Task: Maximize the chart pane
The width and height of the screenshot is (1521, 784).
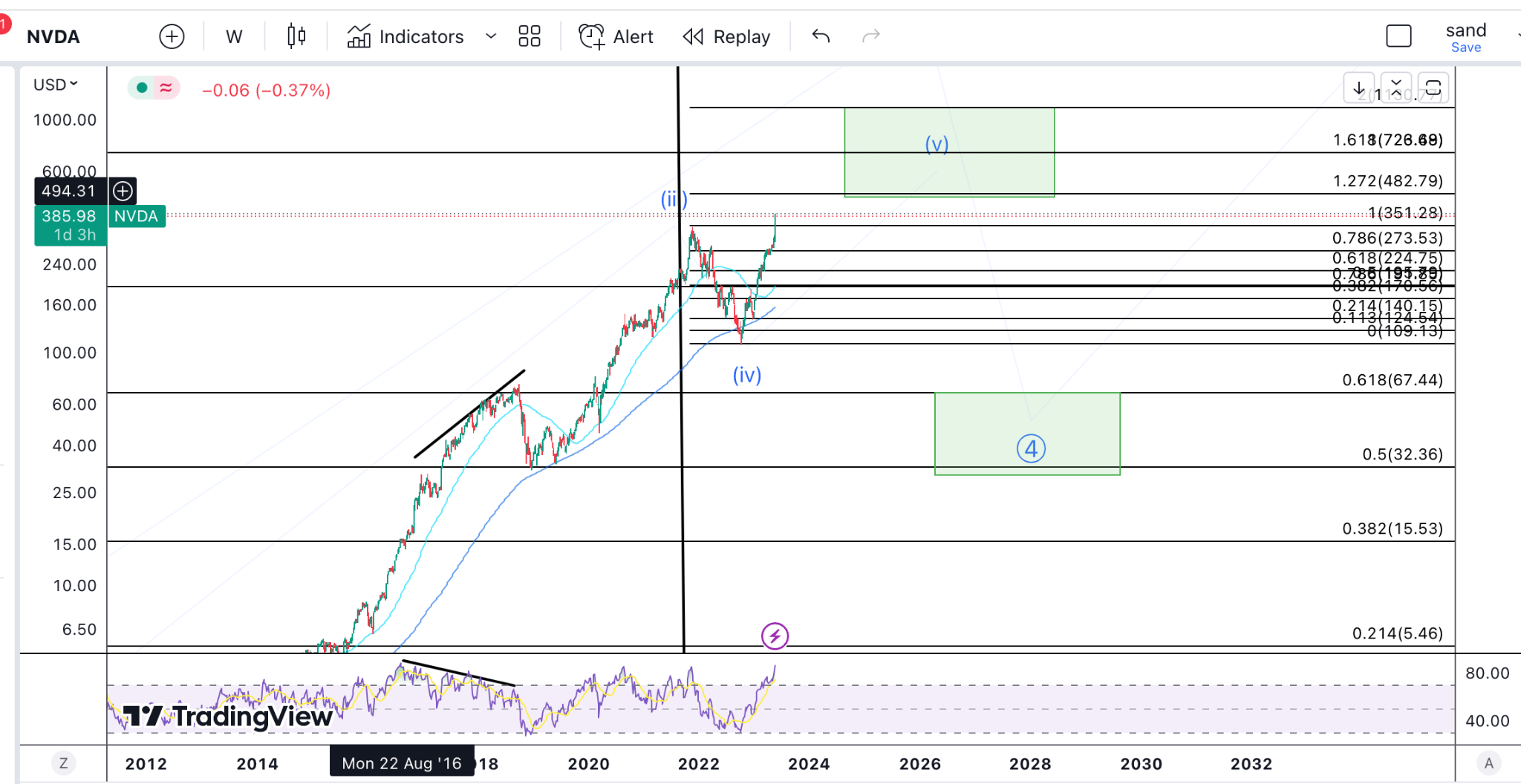Action: pos(1433,88)
